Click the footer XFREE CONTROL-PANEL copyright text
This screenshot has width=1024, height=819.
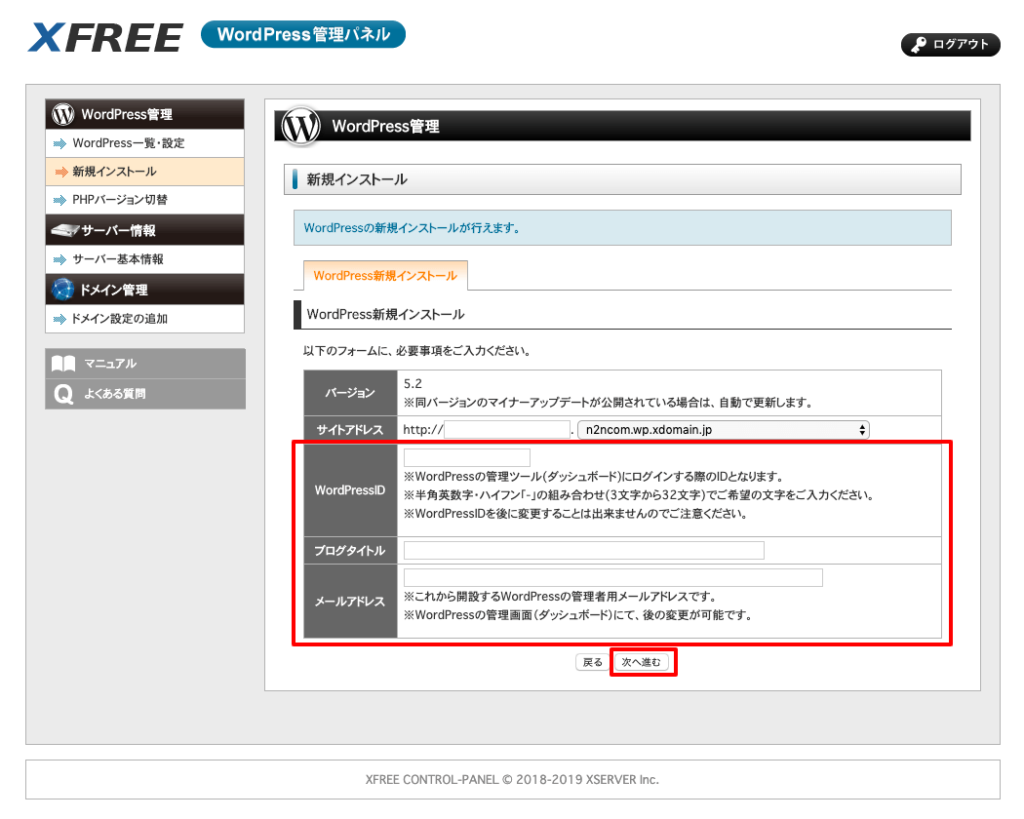click(x=512, y=779)
